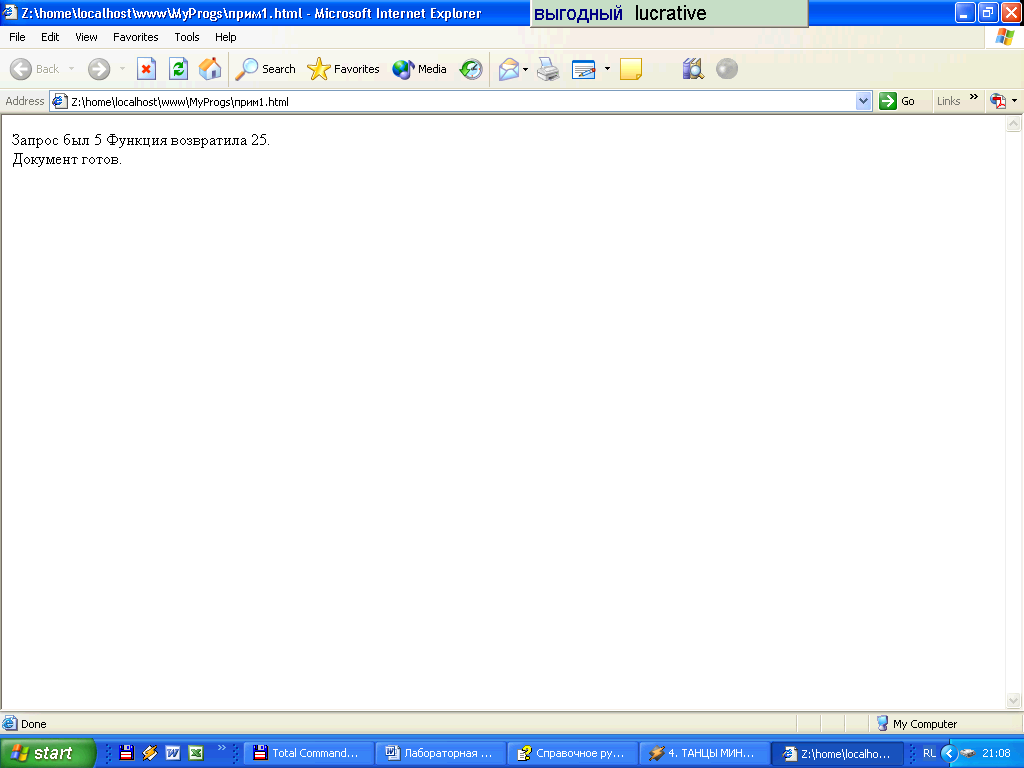Switch to the ТАНЦЫ МИН Winamp taskbar button

tap(705, 754)
